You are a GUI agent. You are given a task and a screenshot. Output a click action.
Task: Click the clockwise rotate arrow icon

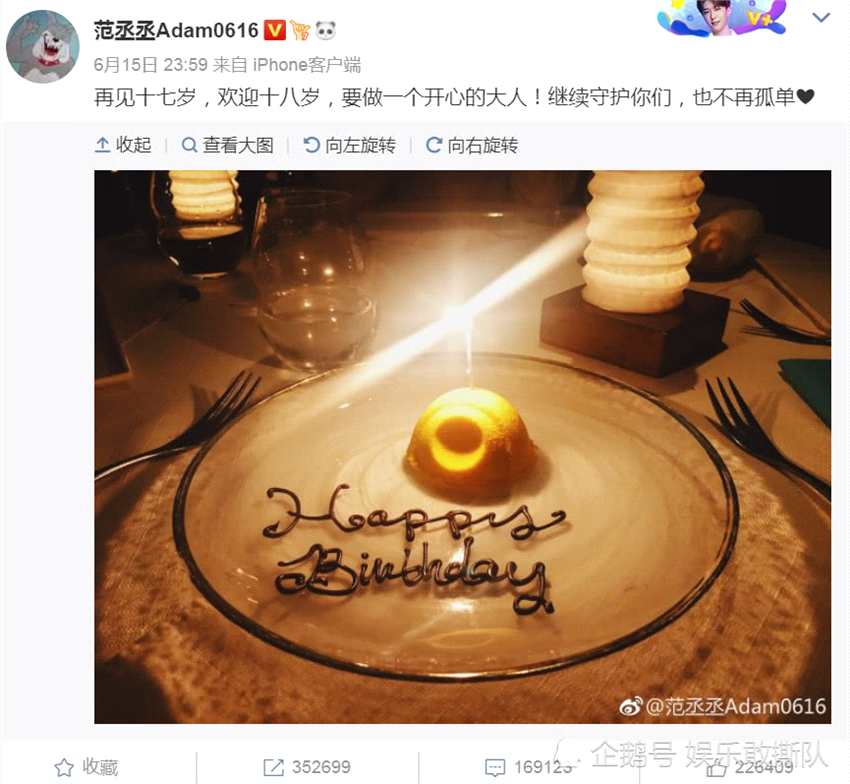click(x=434, y=145)
